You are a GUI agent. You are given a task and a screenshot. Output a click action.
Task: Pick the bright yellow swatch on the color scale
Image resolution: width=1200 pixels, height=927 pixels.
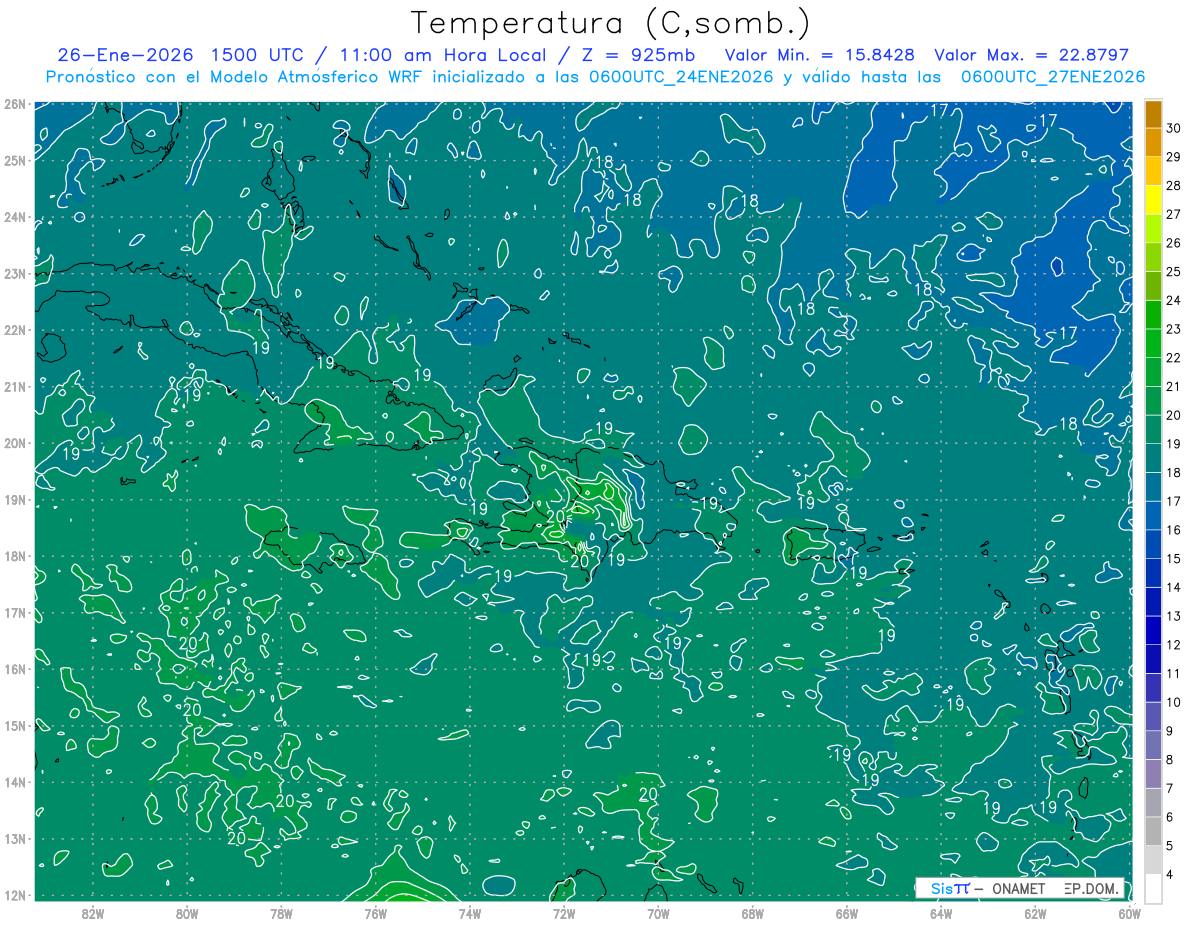pos(1154,201)
